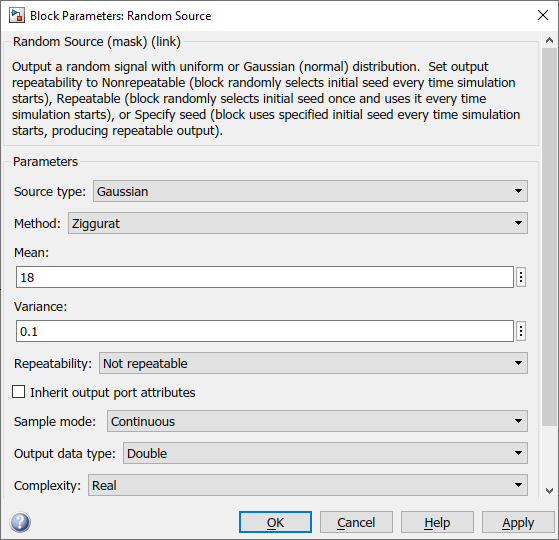This screenshot has width=559, height=540.
Task: Click the Help button
Action: pos(437,522)
